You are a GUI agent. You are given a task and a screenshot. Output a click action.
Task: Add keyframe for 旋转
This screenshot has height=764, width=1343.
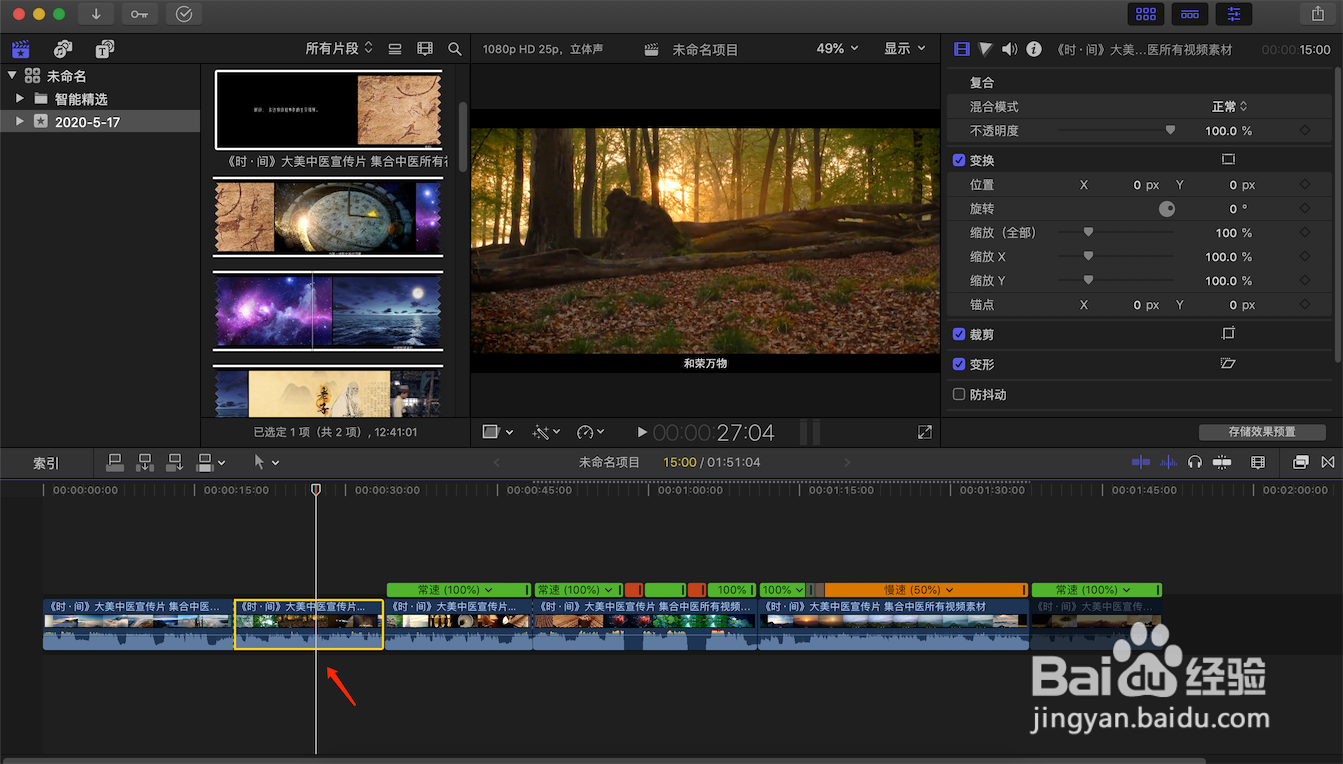coord(1305,209)
